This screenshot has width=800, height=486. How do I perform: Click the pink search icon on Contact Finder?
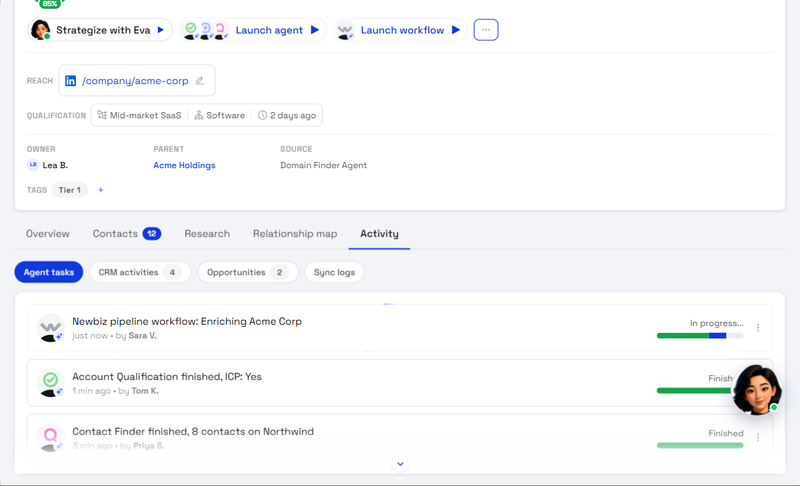point(51,438)
